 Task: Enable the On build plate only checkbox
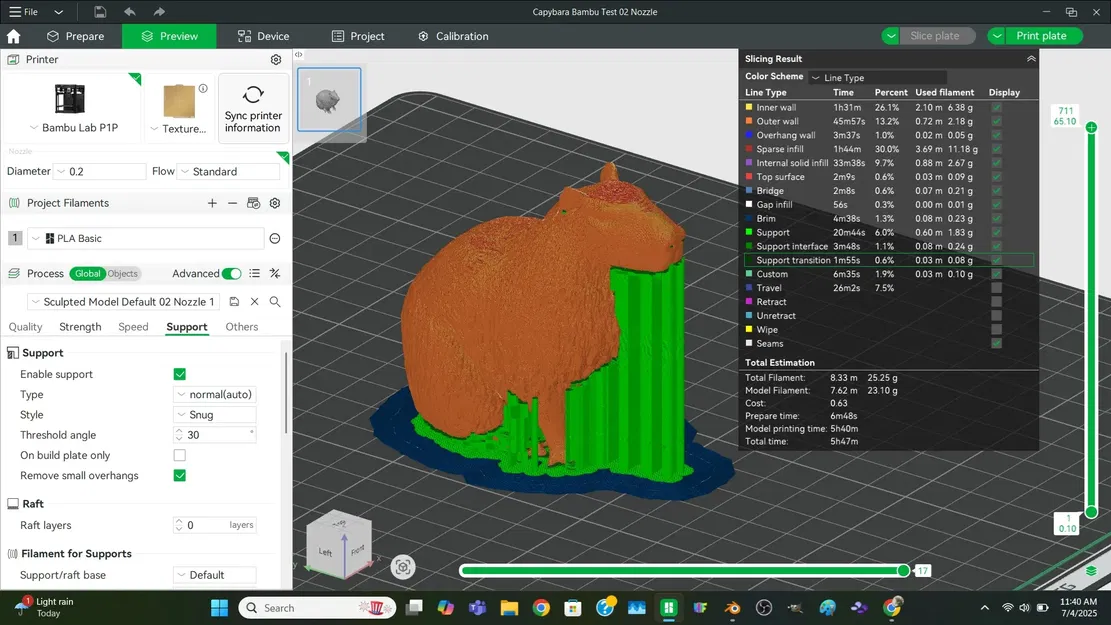click(x=179, y=455)
